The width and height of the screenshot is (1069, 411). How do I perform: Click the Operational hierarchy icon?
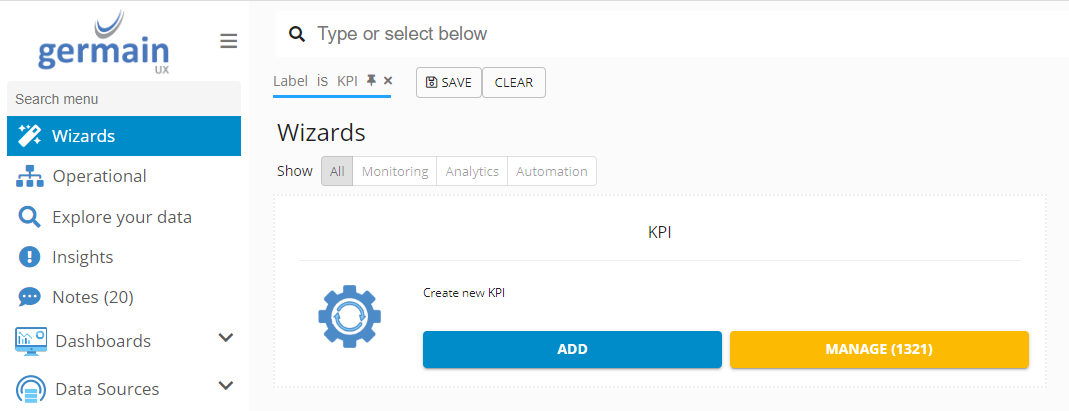click(31, 177)
